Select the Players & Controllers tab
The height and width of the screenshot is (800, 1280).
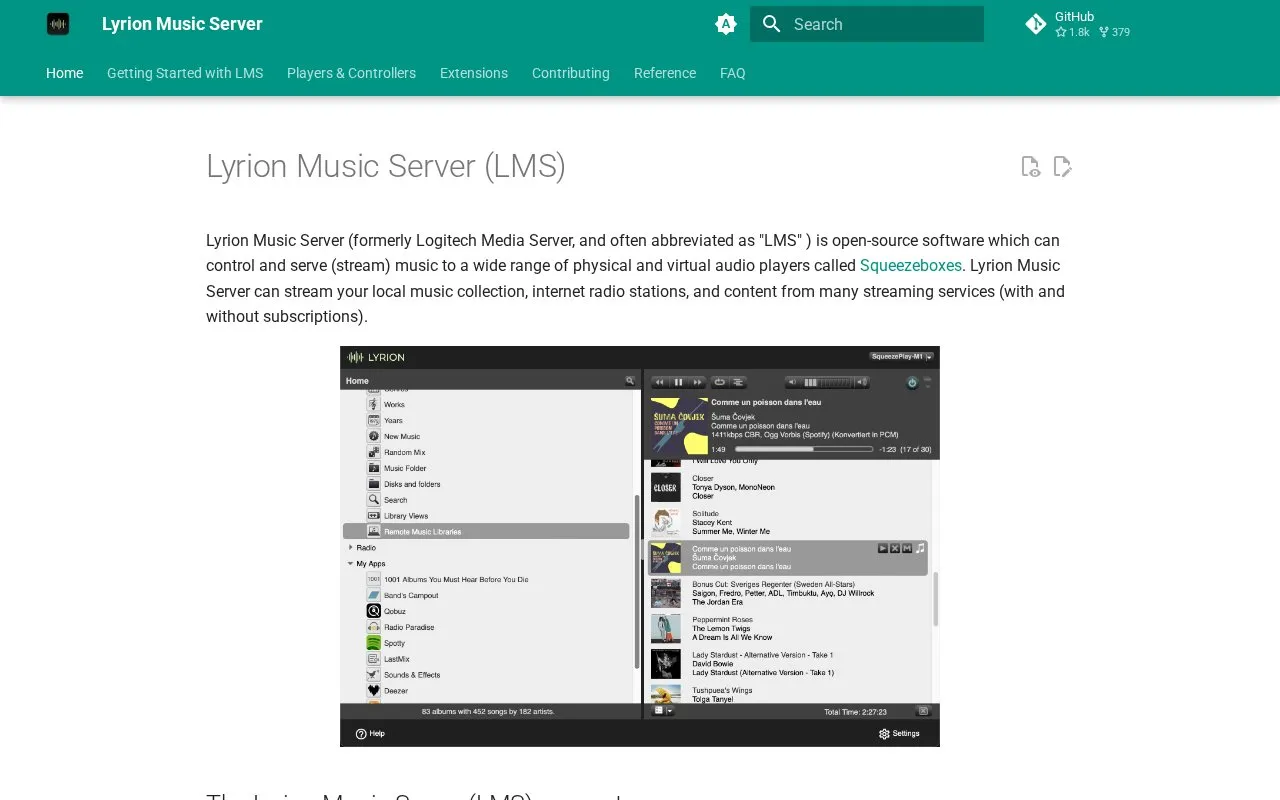click(x=351, y=73)
